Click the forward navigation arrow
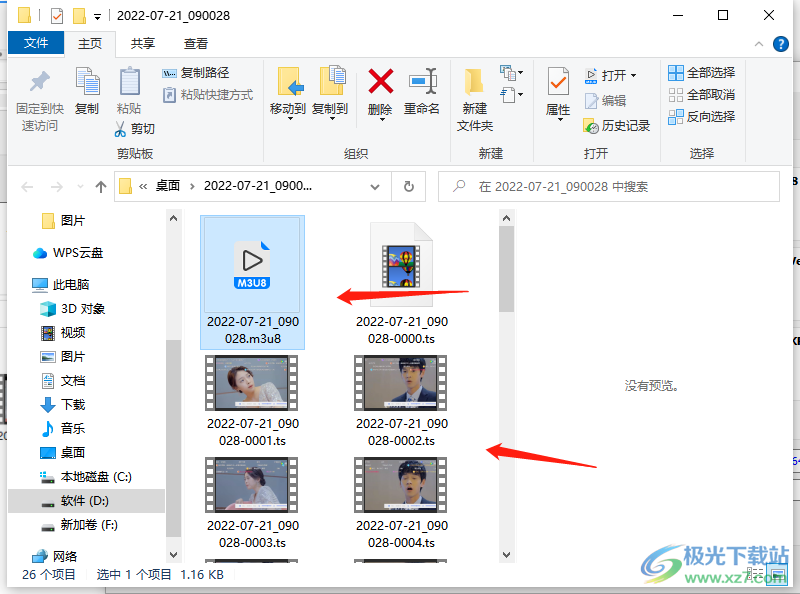800x594 pixels. (x=57, y=187)
